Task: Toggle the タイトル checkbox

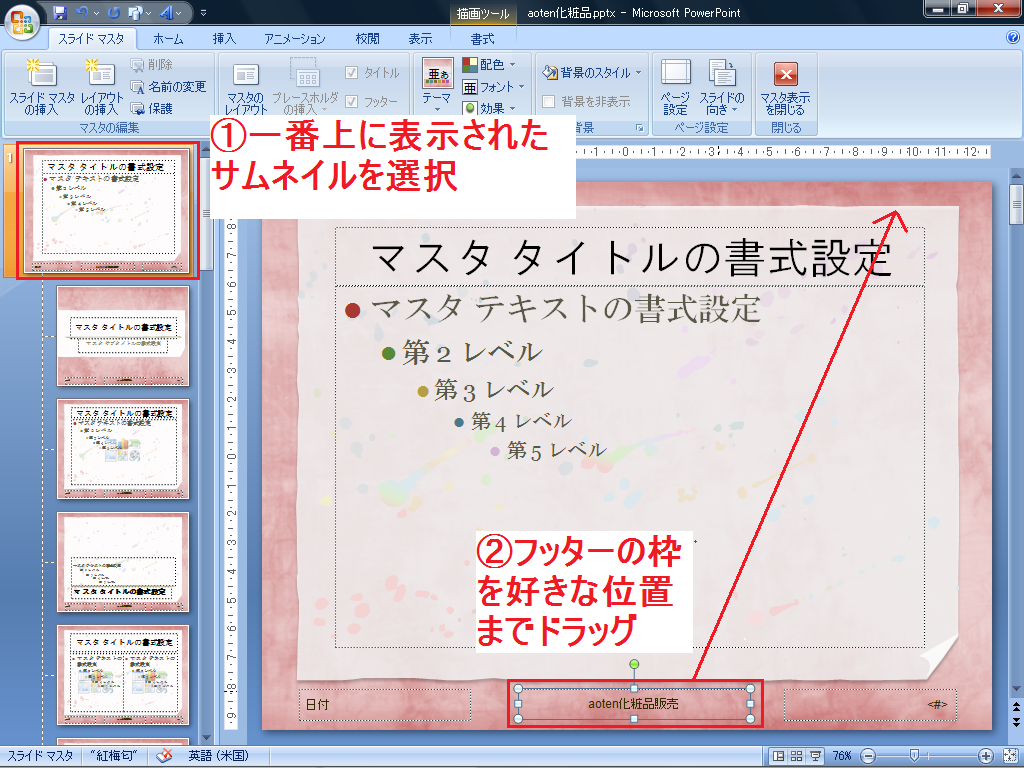Action: pos(352,73)
